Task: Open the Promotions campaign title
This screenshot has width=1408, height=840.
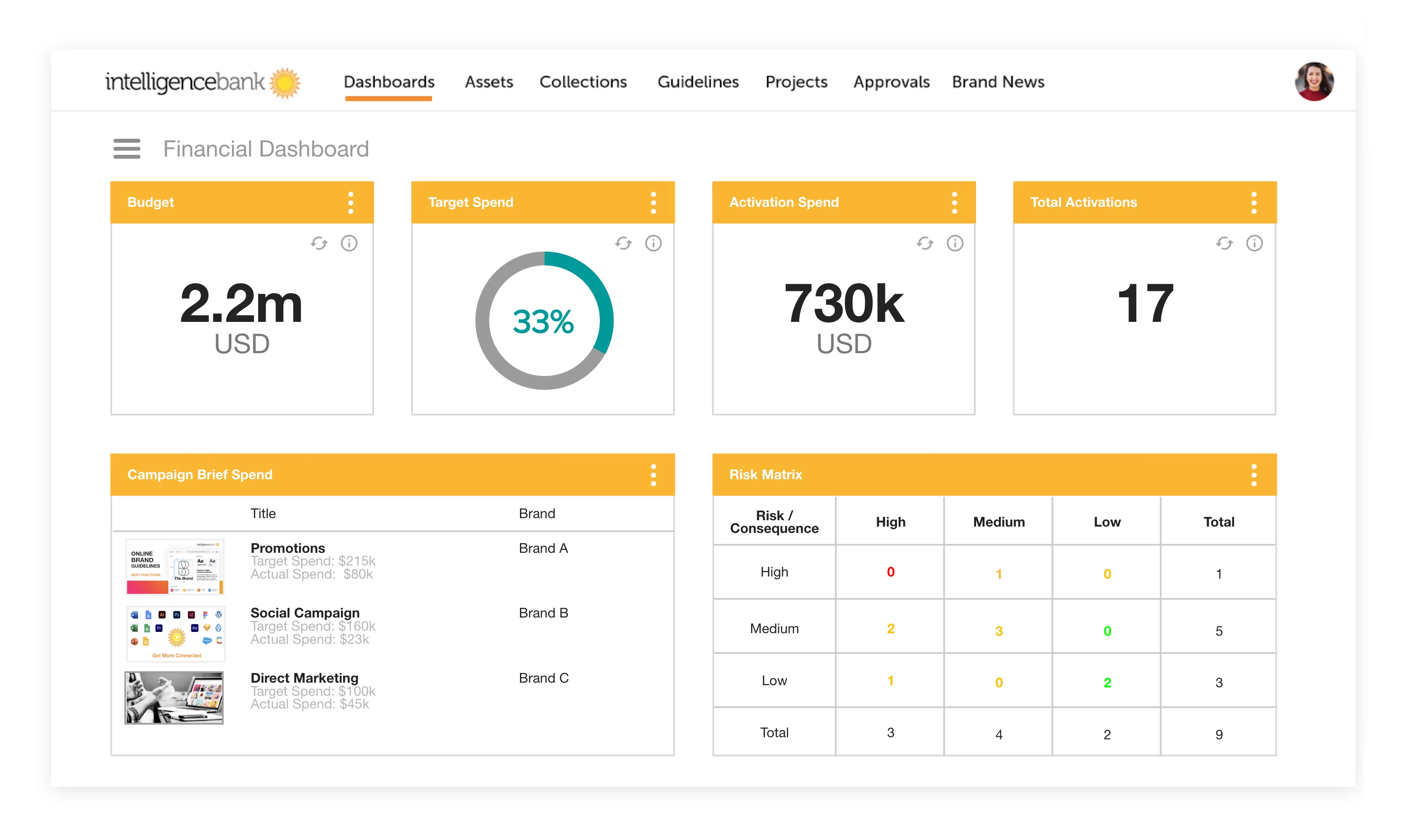Action: pos(288,548)
